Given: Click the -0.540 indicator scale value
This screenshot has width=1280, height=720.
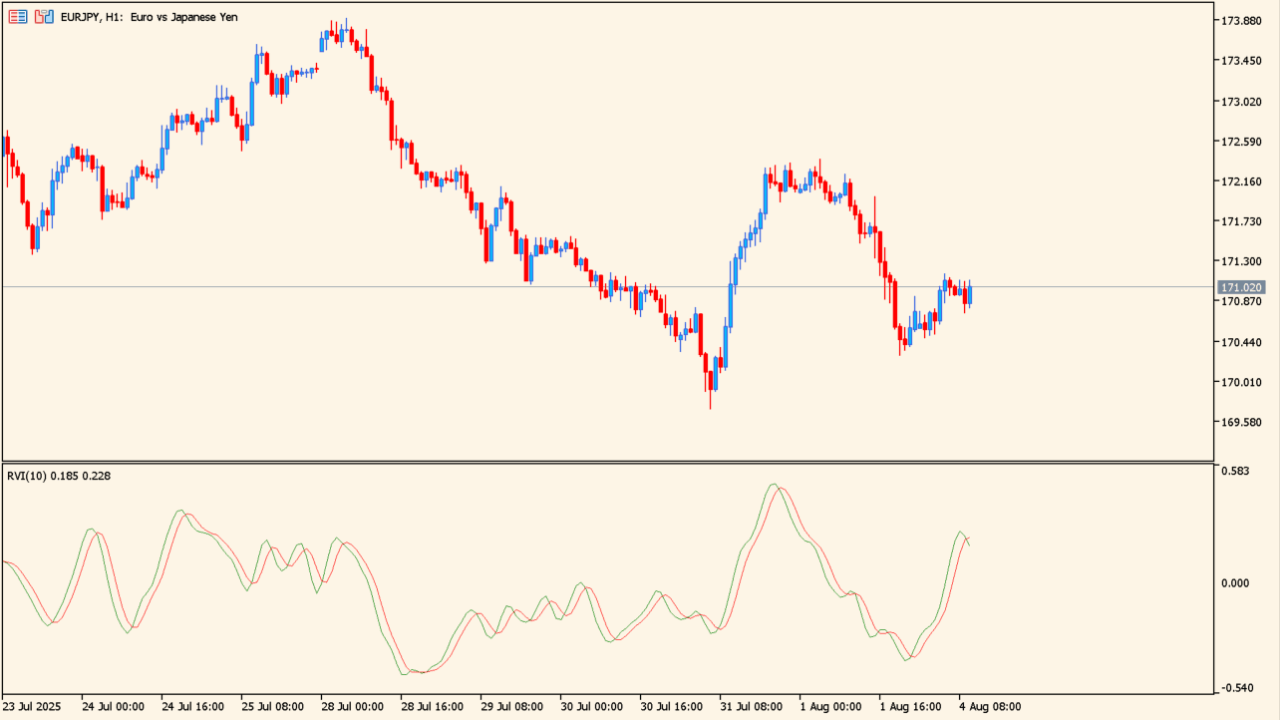Looking at the screenshot, I should [x=1235, y=688].
